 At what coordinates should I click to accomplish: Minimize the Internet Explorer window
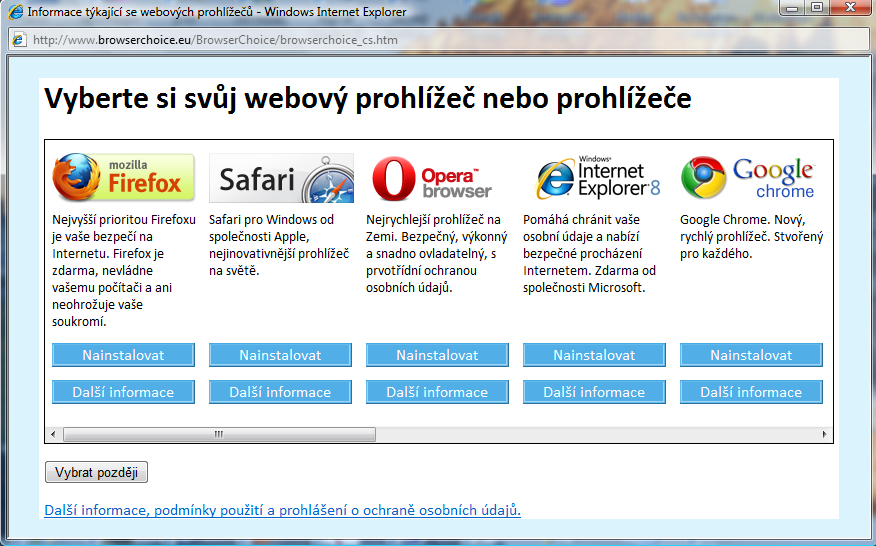[x=792, y=8]
